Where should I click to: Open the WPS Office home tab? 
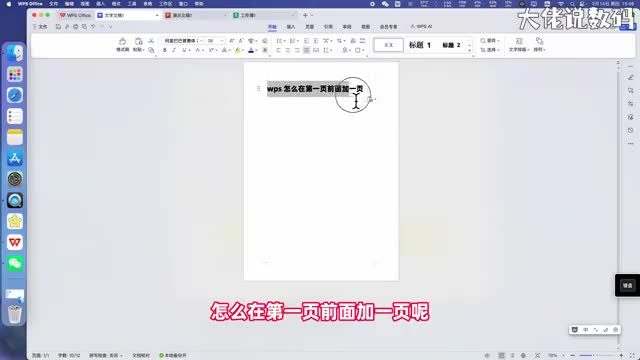click(76, 15)
